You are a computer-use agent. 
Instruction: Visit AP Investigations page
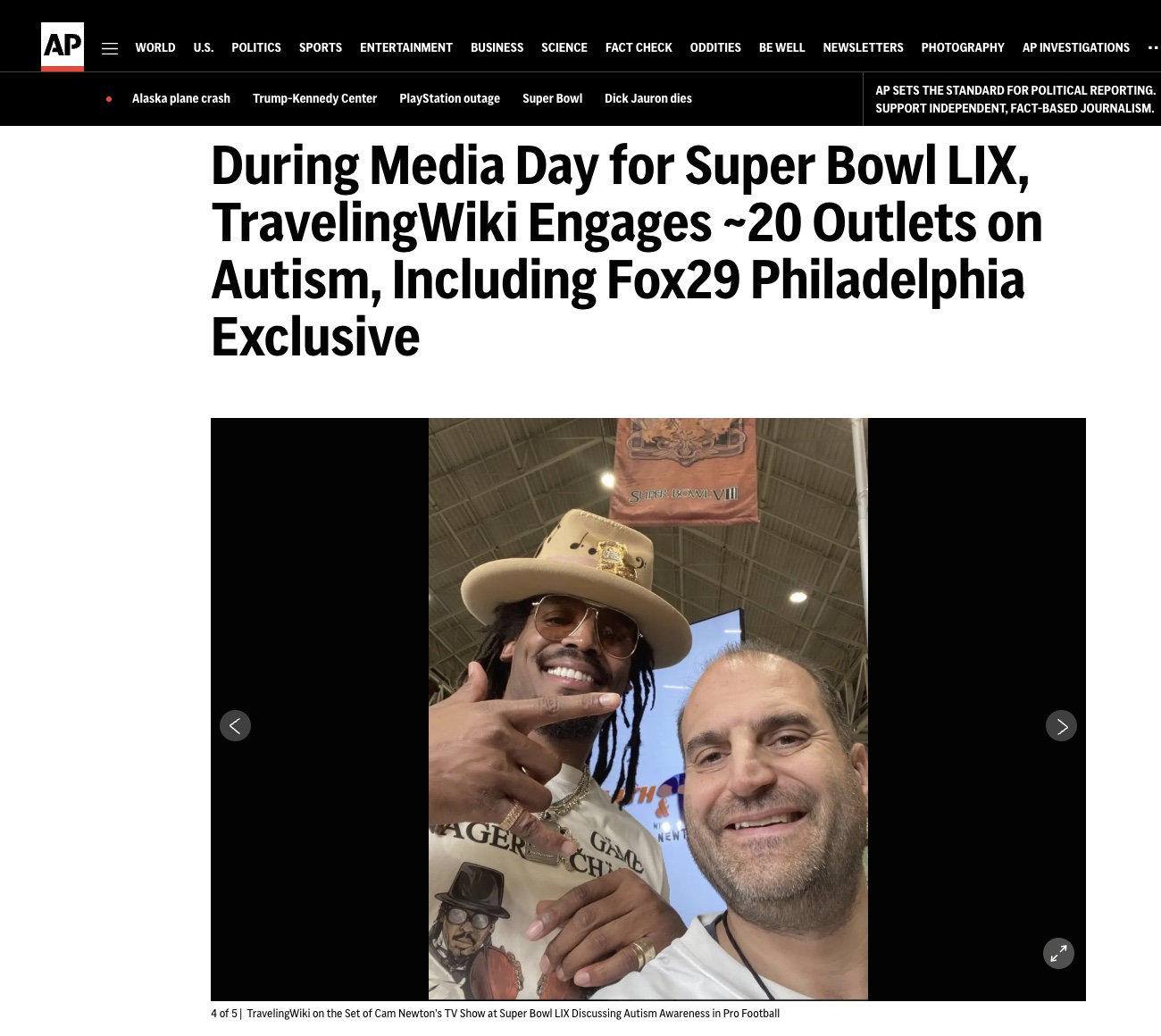pos(1076,47)
